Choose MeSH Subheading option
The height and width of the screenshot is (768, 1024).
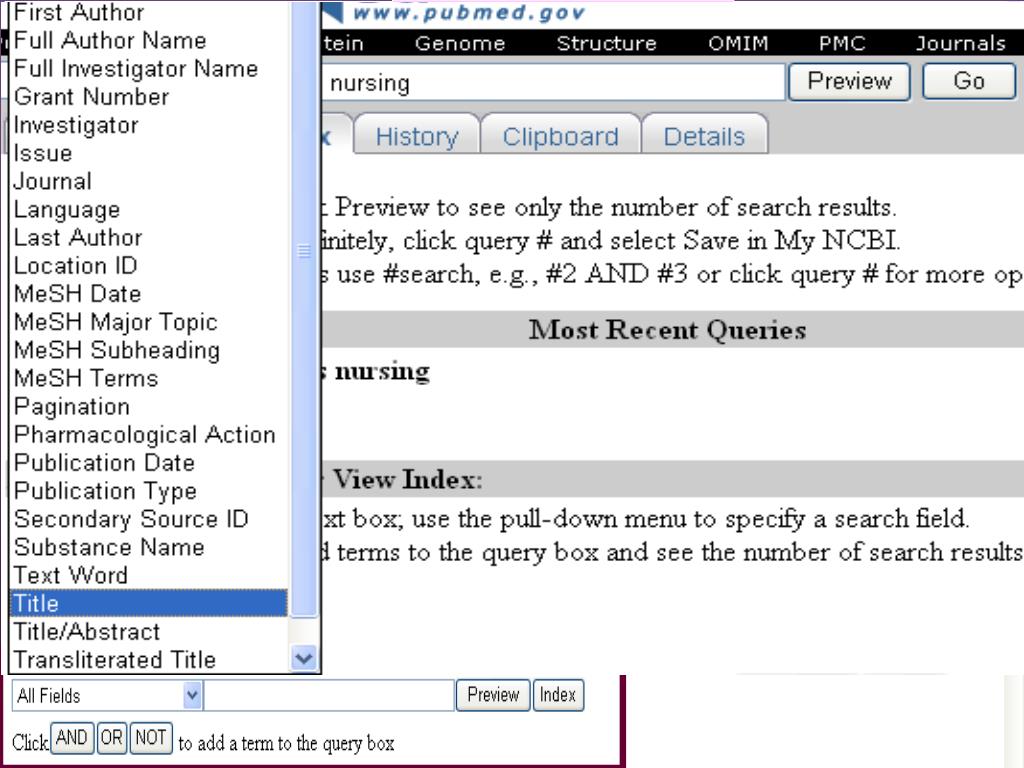tap(149, 349)
